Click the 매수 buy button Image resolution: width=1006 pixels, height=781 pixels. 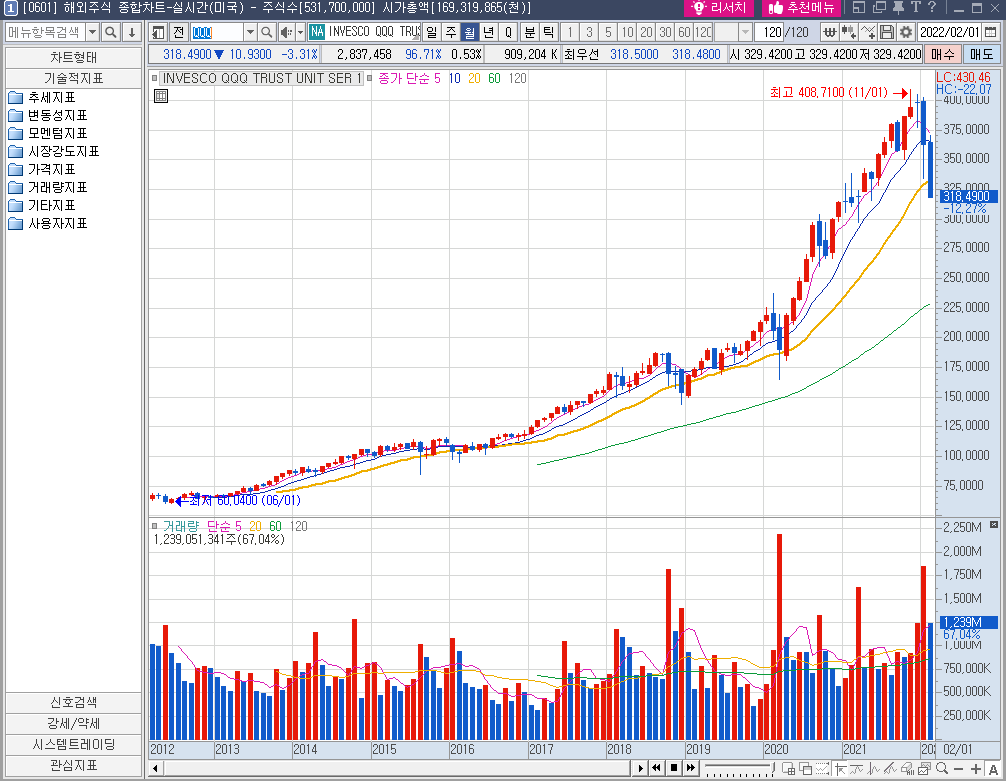pyautogui.click(x=942, y=55)
